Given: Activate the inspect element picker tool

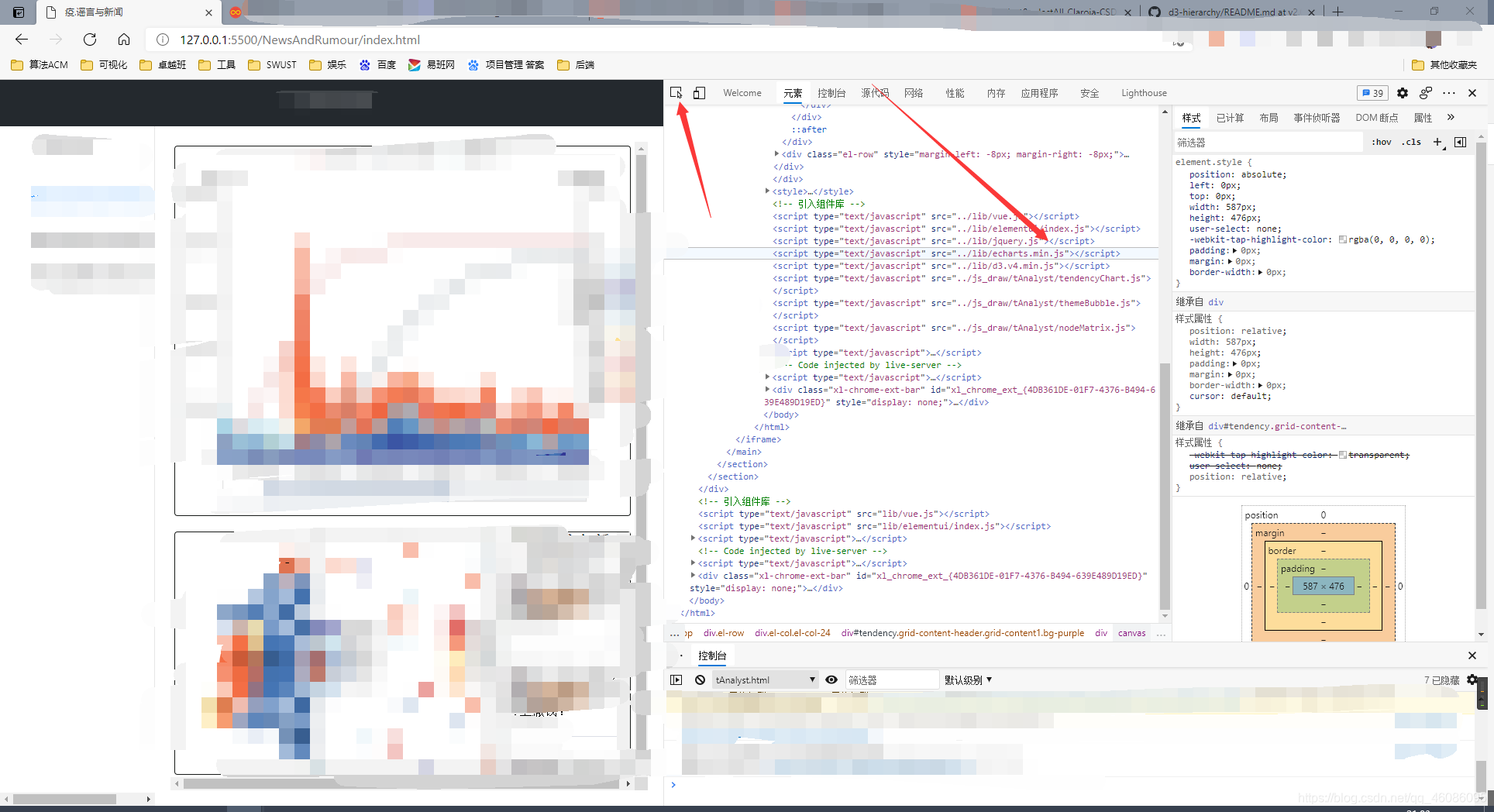Looking at the screenshot, I should (x=676, y=93).
